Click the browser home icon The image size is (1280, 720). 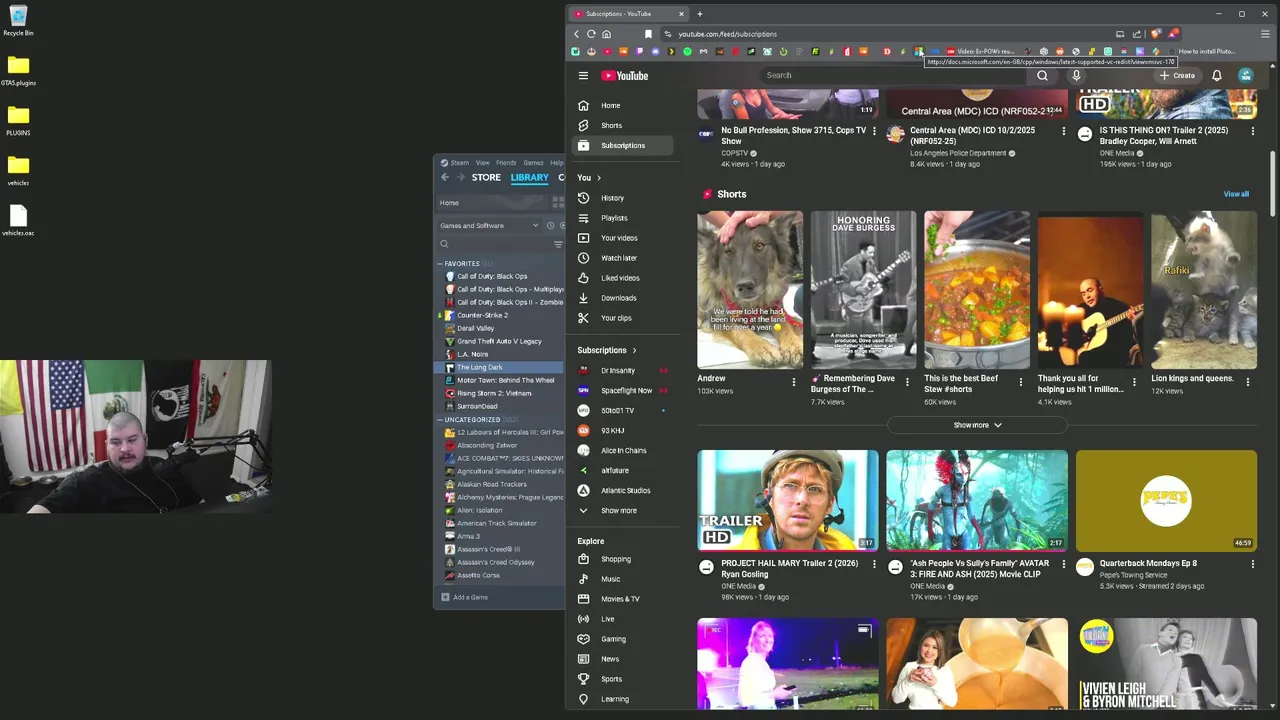(x=606, y=34)
